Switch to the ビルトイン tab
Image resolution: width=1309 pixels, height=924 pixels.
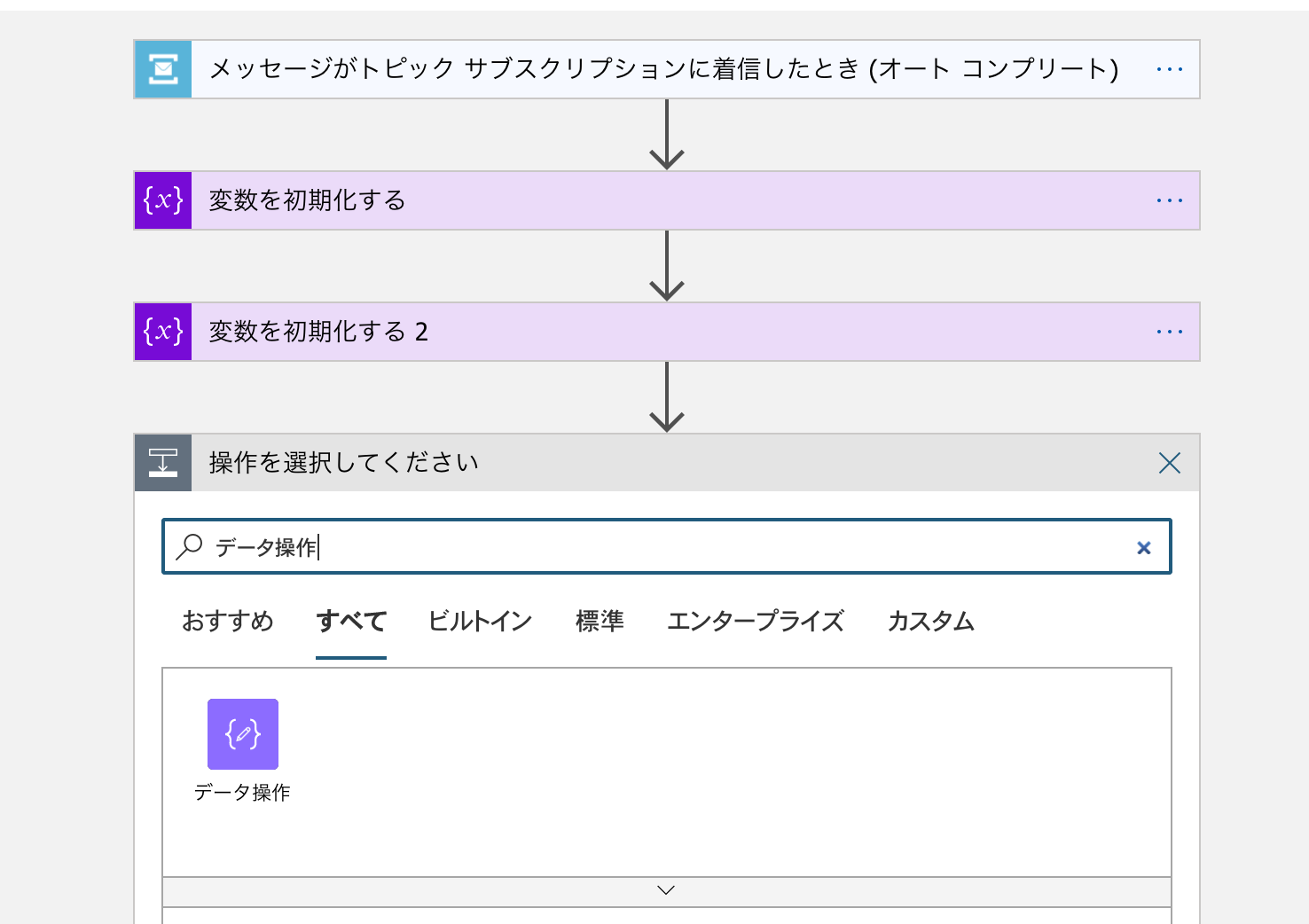point(480,621)
